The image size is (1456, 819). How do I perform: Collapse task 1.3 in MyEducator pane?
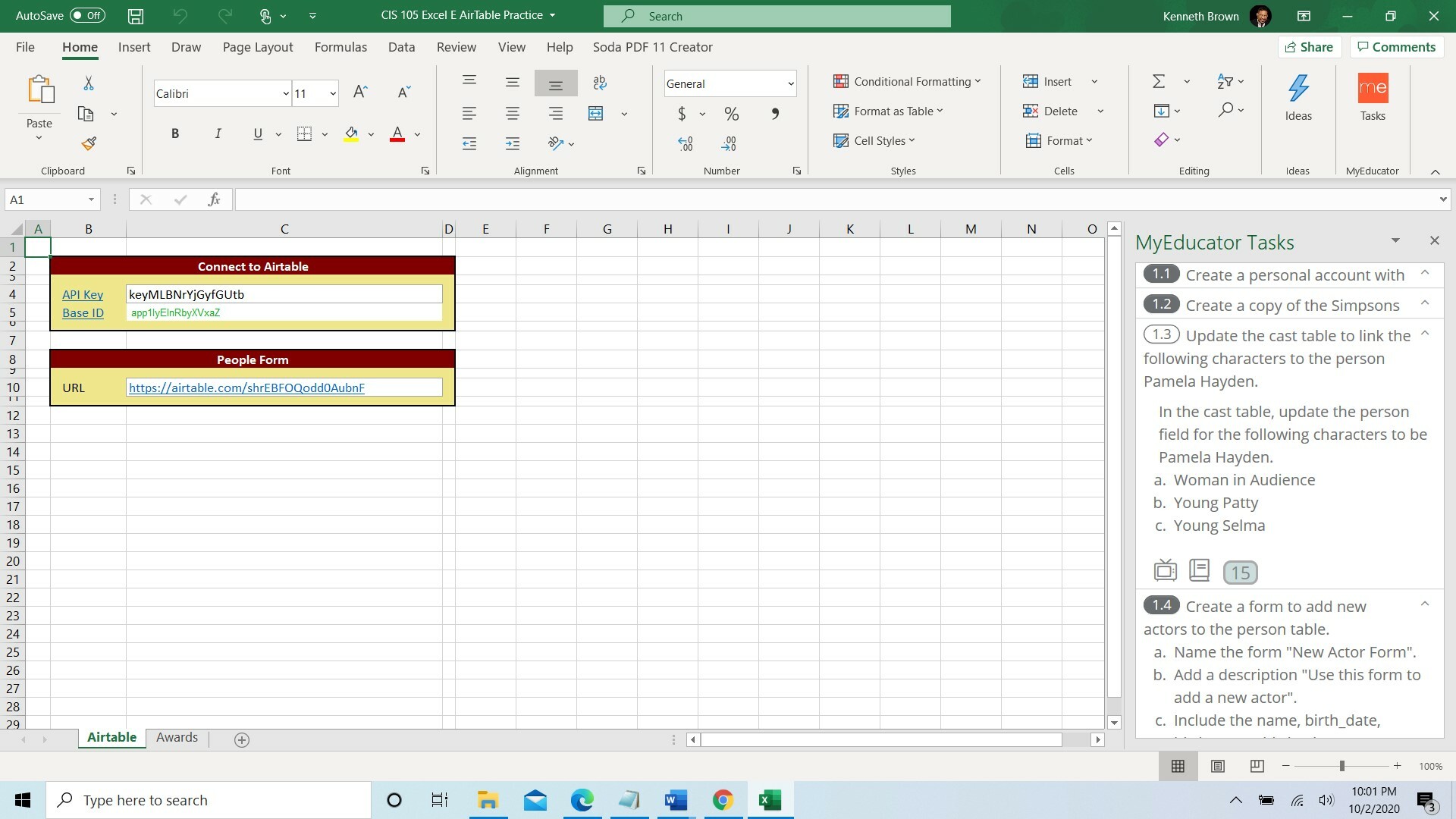point(1425,334)
